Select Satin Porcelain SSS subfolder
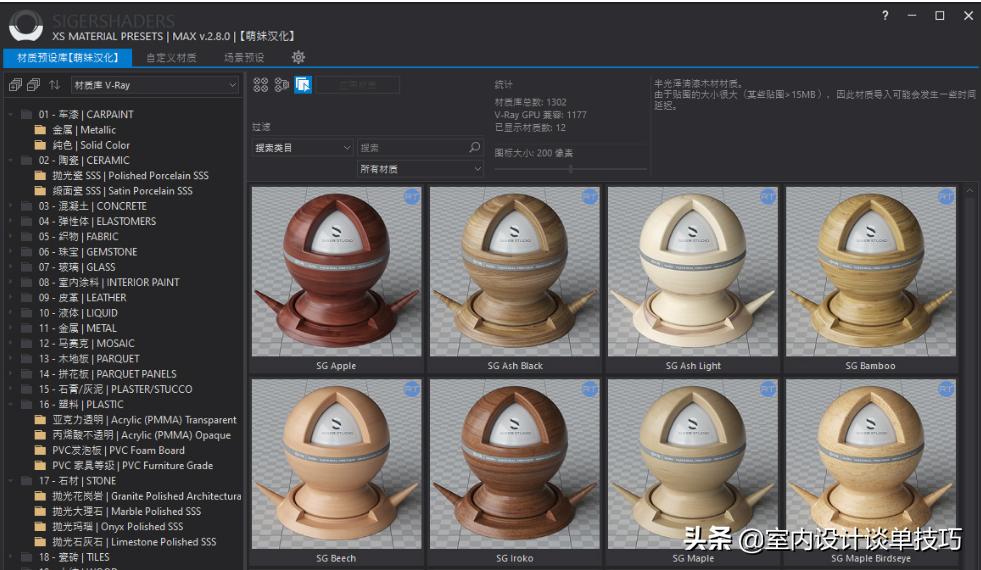Viewport: 981px width, 570px height. (123, 191)
